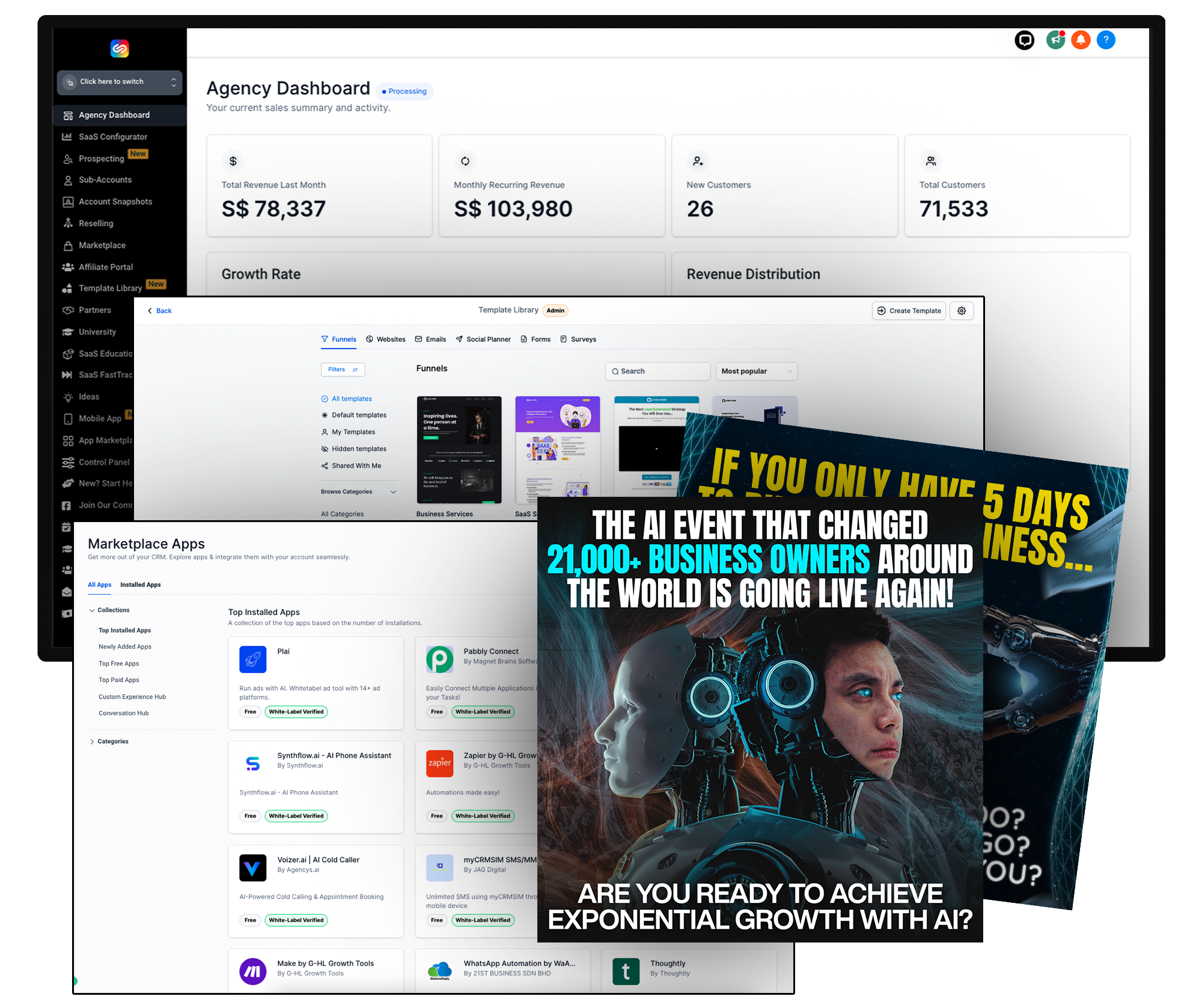
Task: Open the Most popular sort dropdown
Action: click(x=756, y=371)
